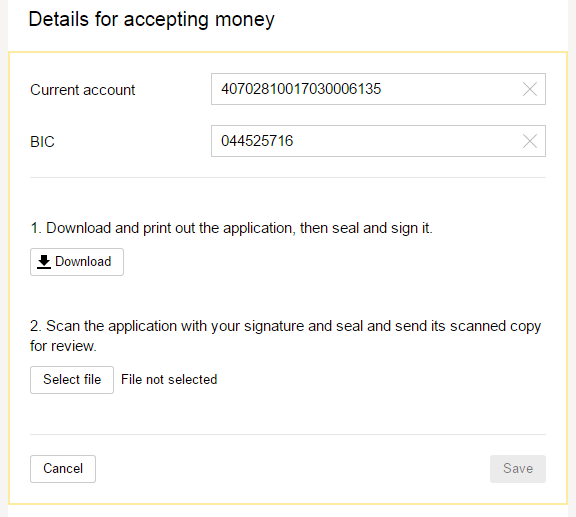
Task: Download the application form
Action: [77, 262]
